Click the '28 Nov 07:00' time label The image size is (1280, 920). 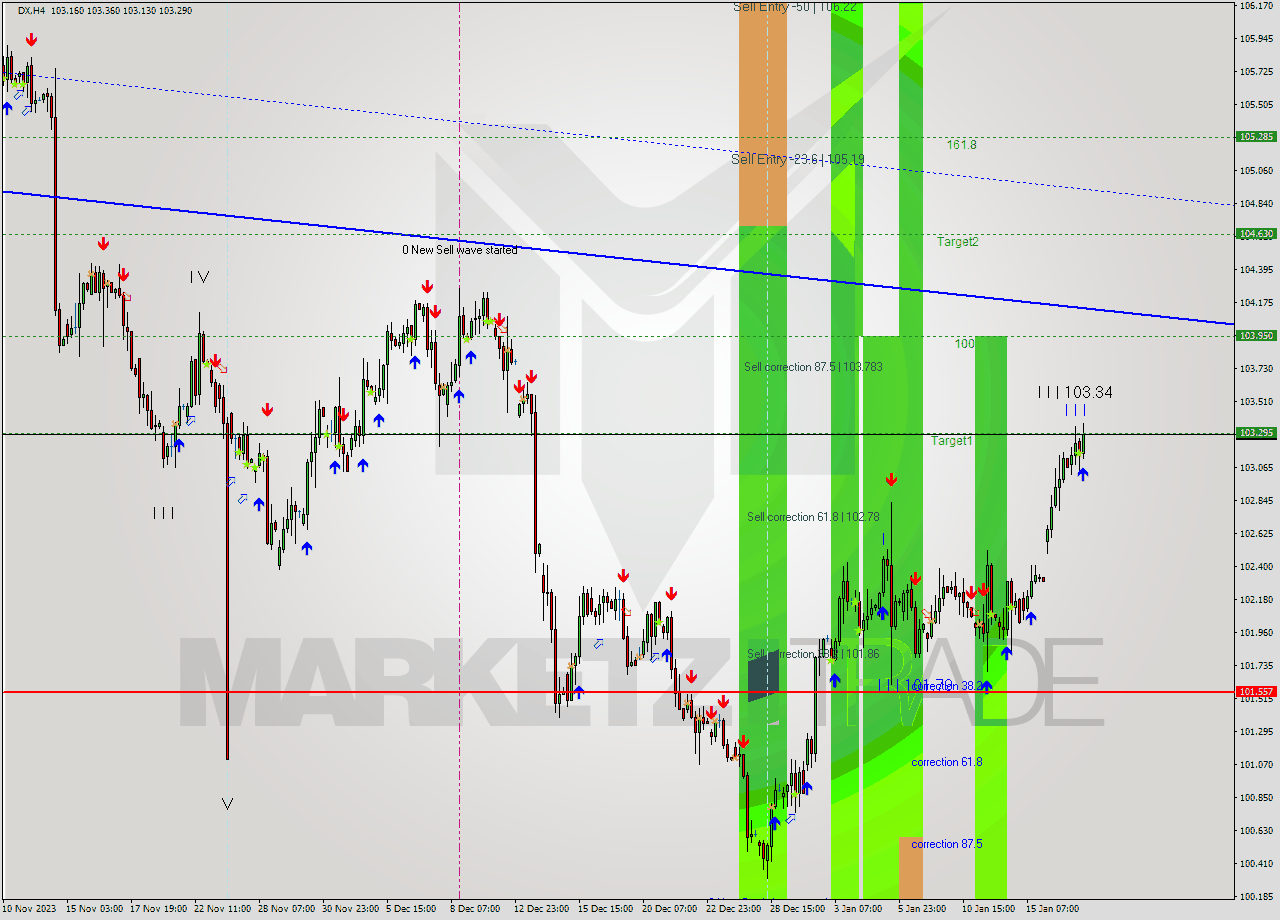tap(288, 909)
